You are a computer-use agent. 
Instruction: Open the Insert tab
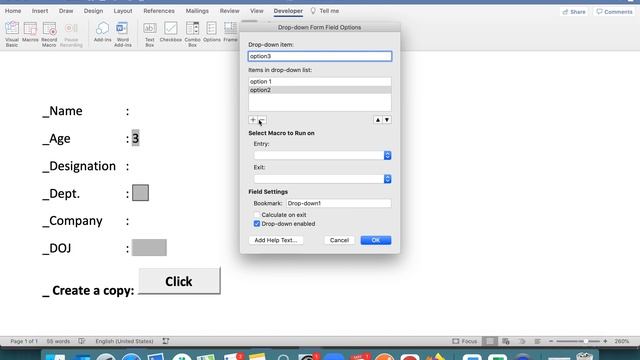[x=40, y=11]
